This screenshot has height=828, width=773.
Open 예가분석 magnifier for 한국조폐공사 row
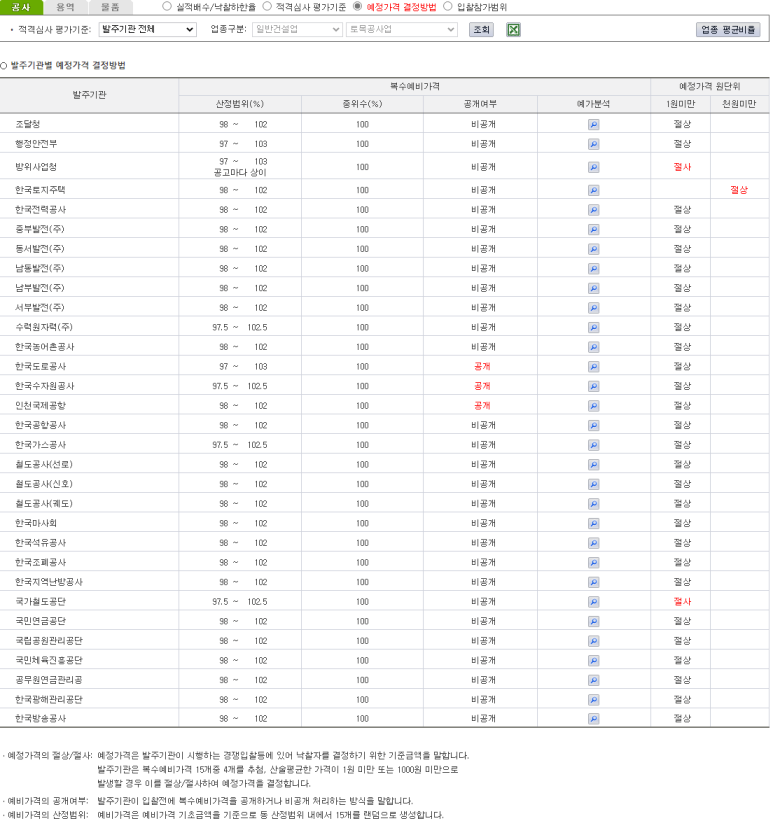point(593,562)
